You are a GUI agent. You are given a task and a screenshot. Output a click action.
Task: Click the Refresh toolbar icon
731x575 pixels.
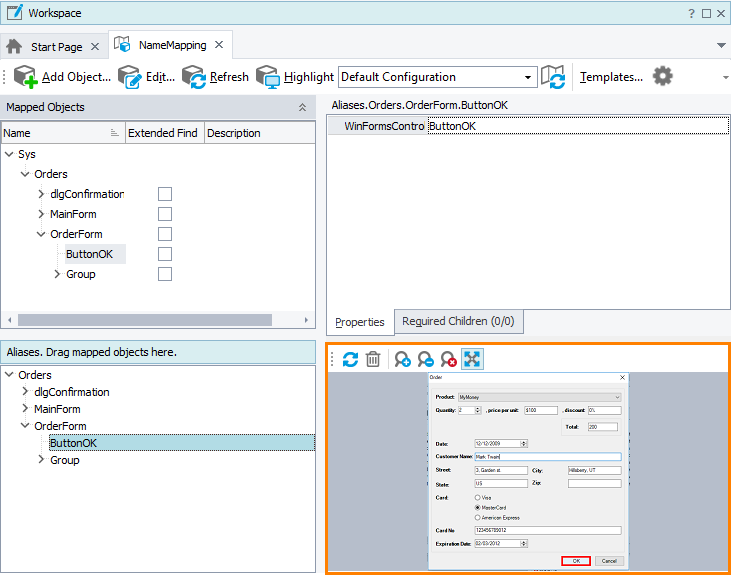(x=194, y=77)
